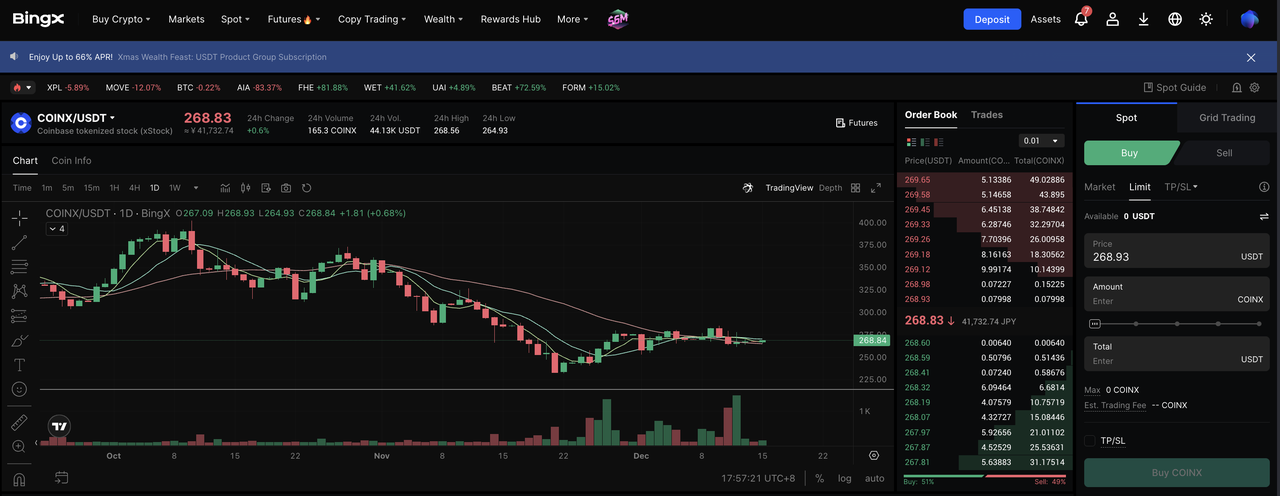Open the Coin Info tab

pos(71,161)
